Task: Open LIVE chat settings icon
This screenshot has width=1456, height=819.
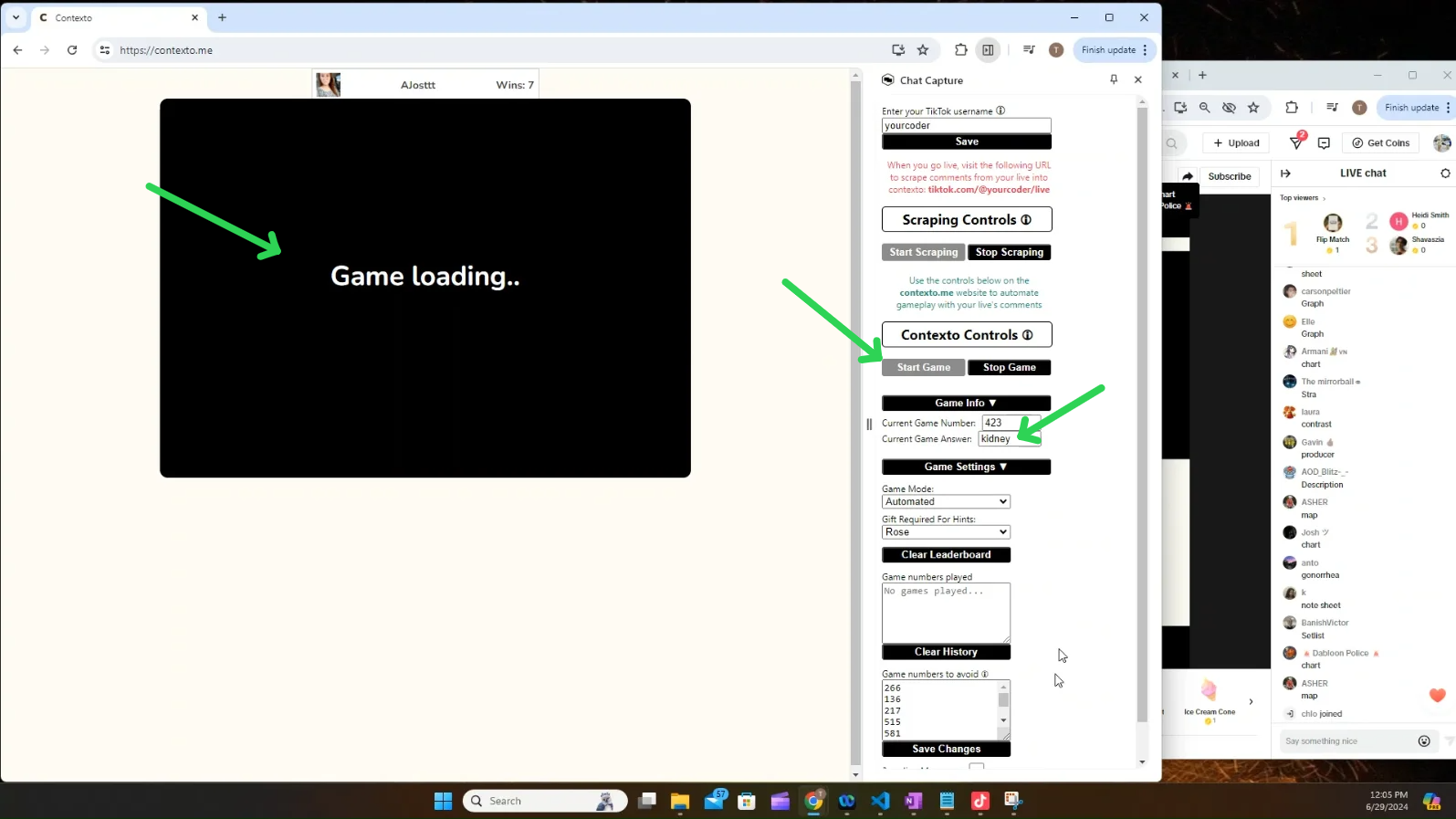Action: [1445, 173]
